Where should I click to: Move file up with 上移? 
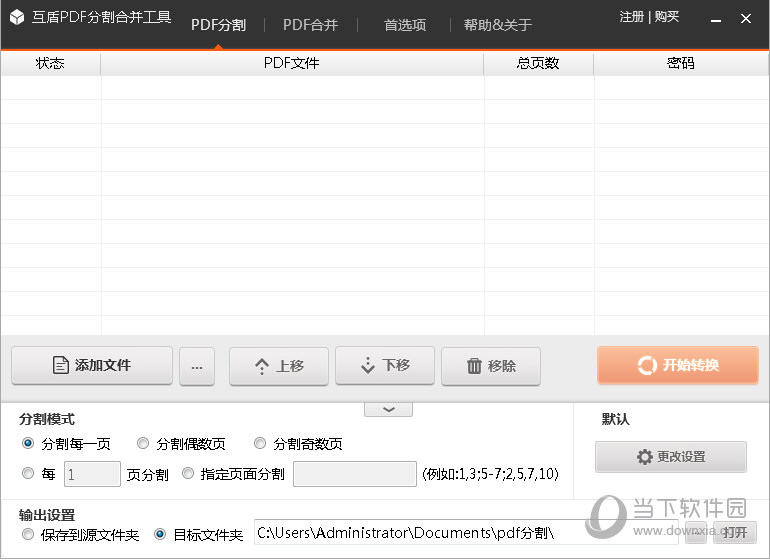click(279, 366)
